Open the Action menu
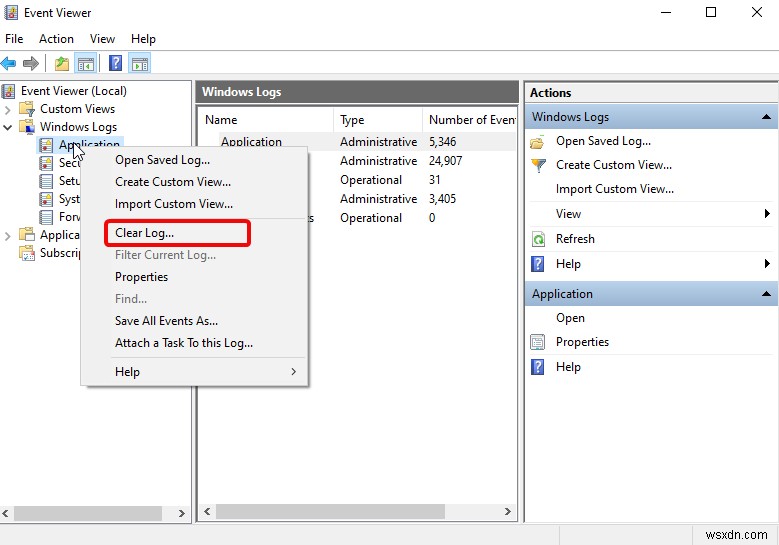779x545 pixels. pos(56,39)
